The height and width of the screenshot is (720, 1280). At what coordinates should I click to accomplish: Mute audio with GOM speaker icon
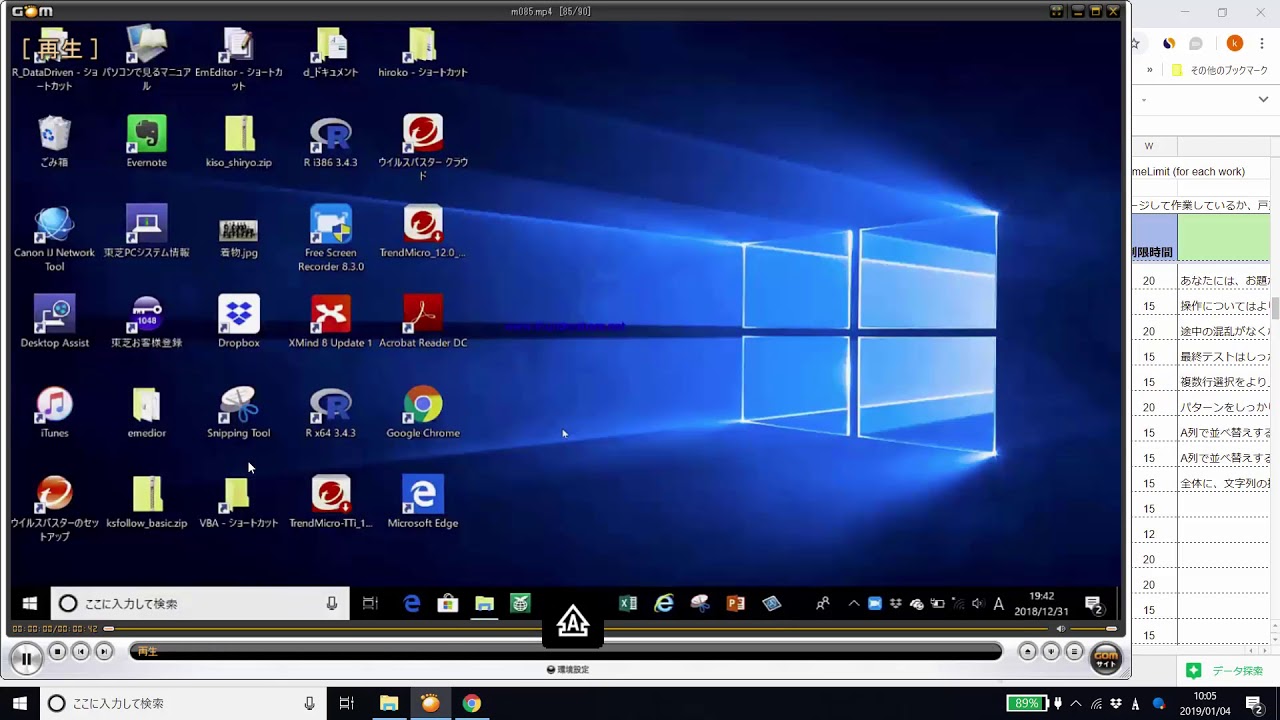click(x=1061, y=629)
